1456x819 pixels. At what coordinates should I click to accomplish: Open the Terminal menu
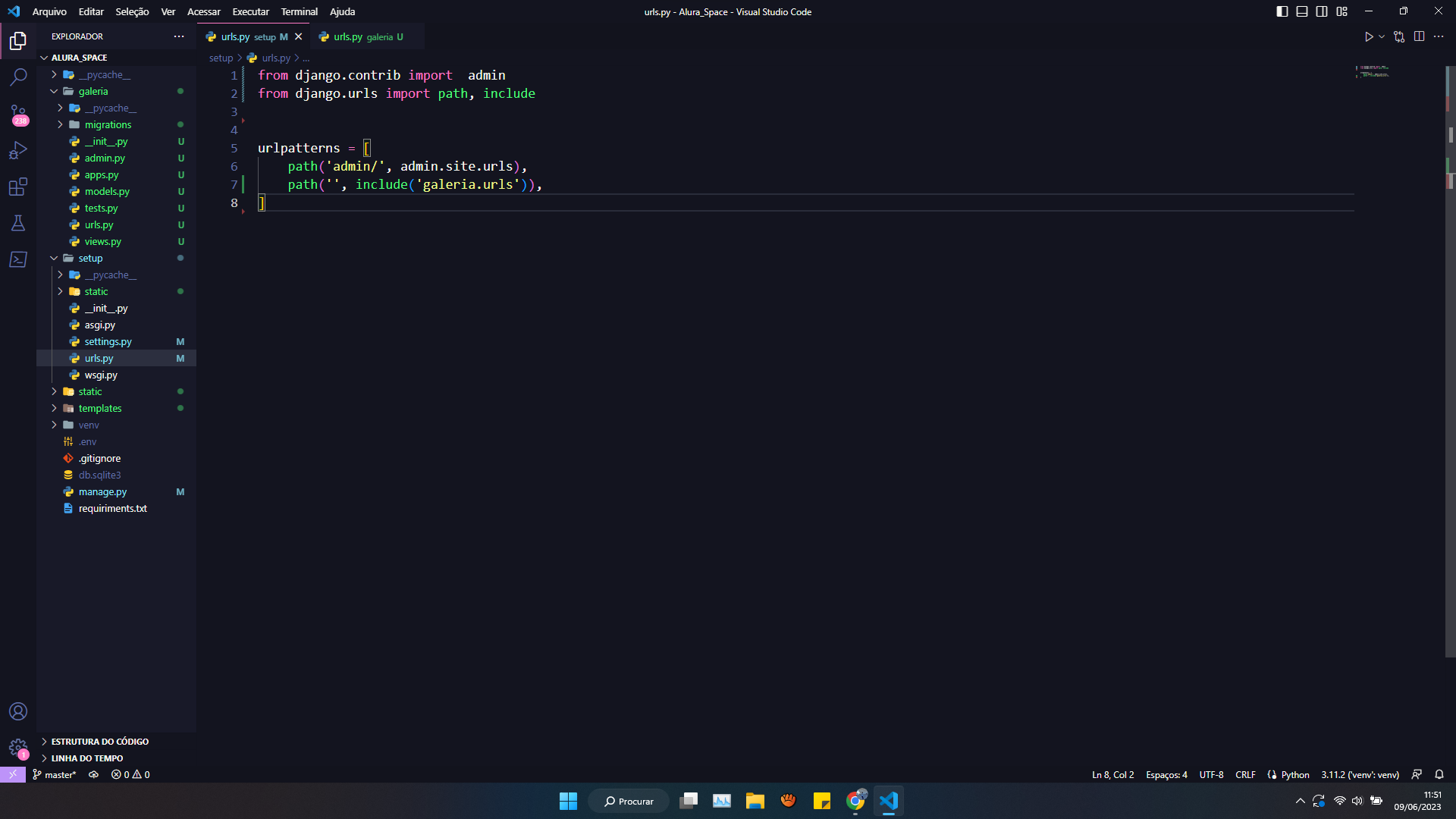299,11
